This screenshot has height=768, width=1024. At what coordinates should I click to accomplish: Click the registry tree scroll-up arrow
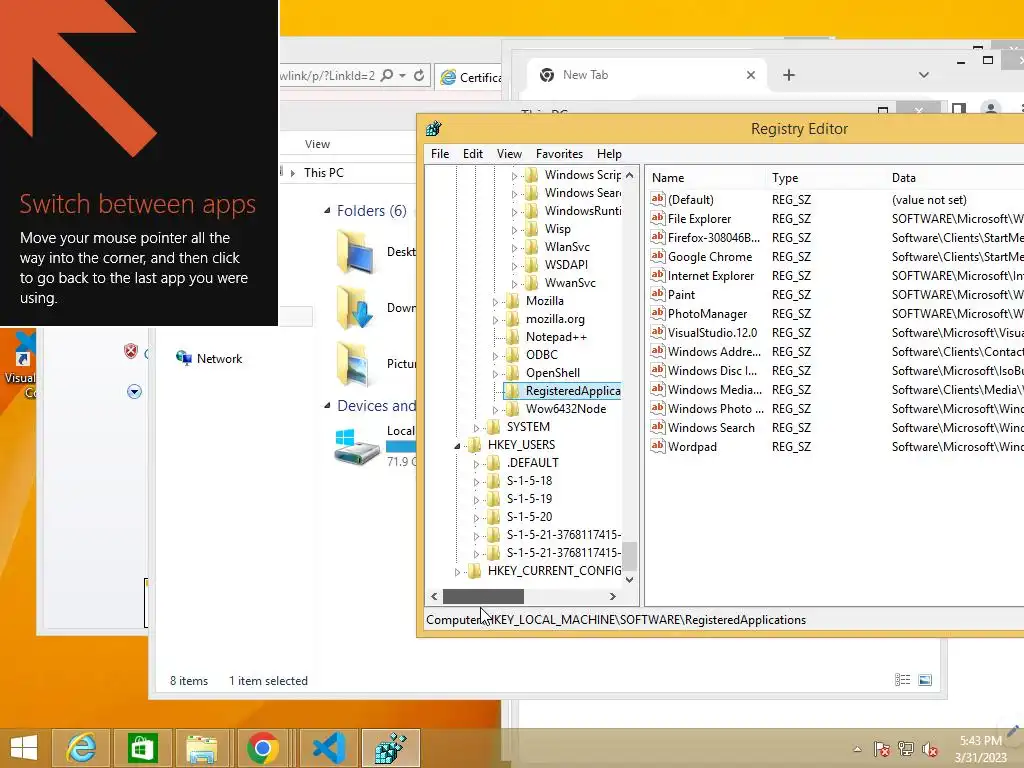coord(629,175)
